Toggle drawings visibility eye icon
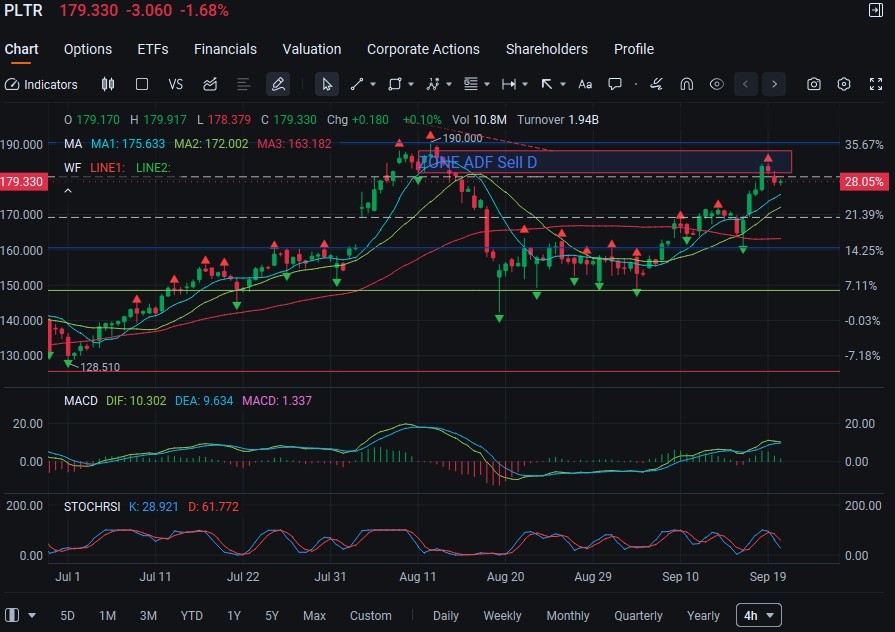895x632 pixels. pos(717,84)
